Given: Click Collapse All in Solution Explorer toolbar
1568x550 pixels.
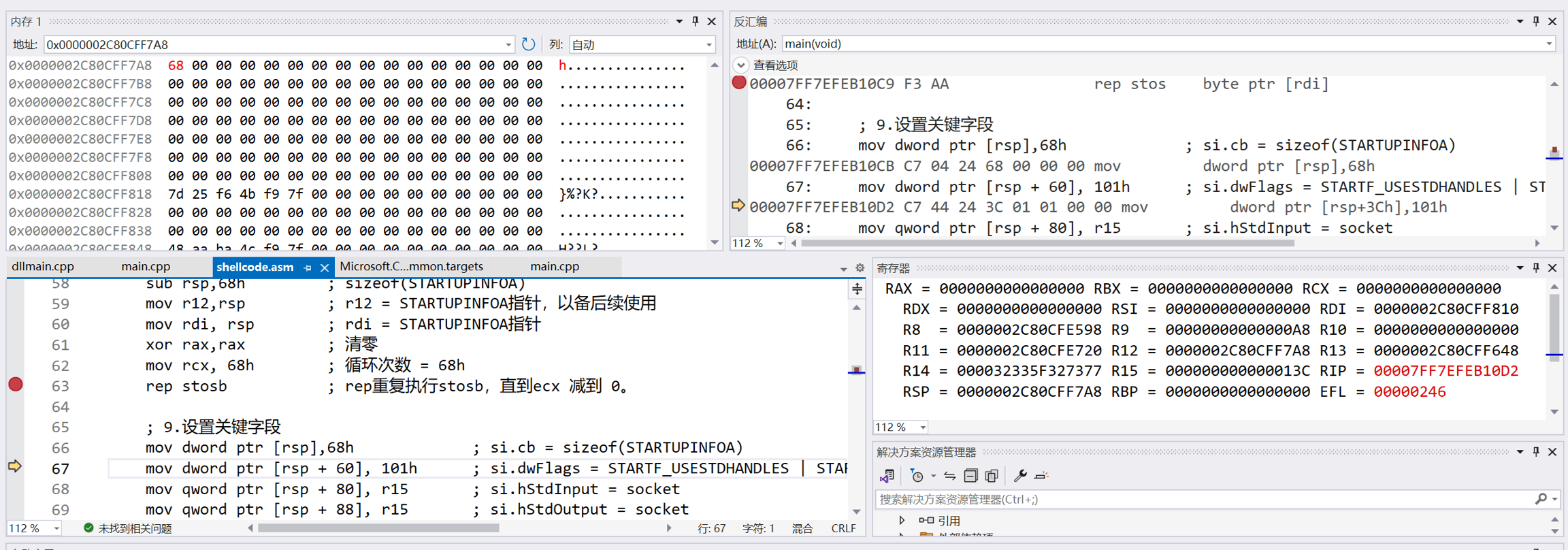Looking at the screenshot, I should 970,476.
